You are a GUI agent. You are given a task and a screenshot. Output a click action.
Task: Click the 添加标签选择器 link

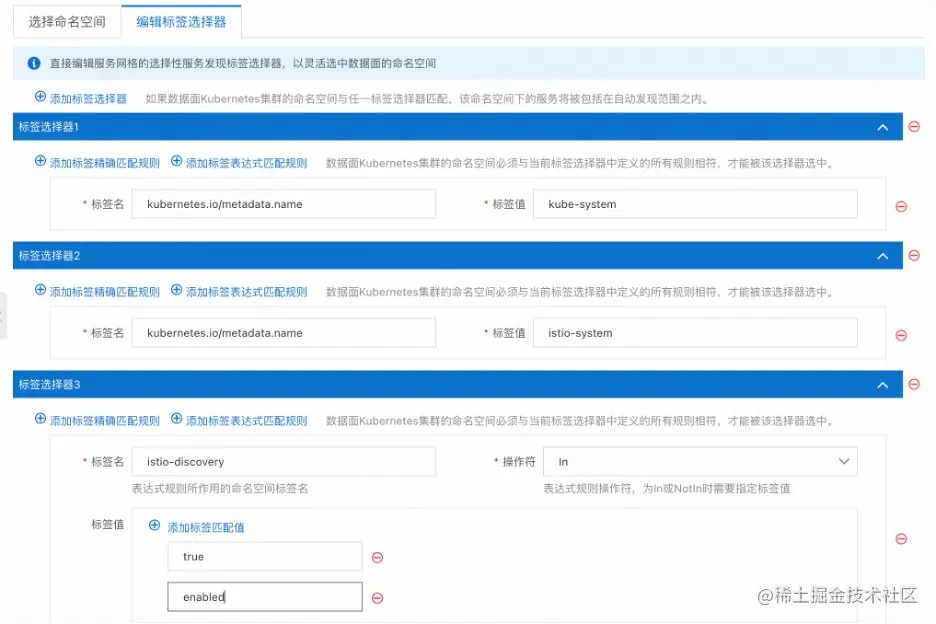[88, 99]
